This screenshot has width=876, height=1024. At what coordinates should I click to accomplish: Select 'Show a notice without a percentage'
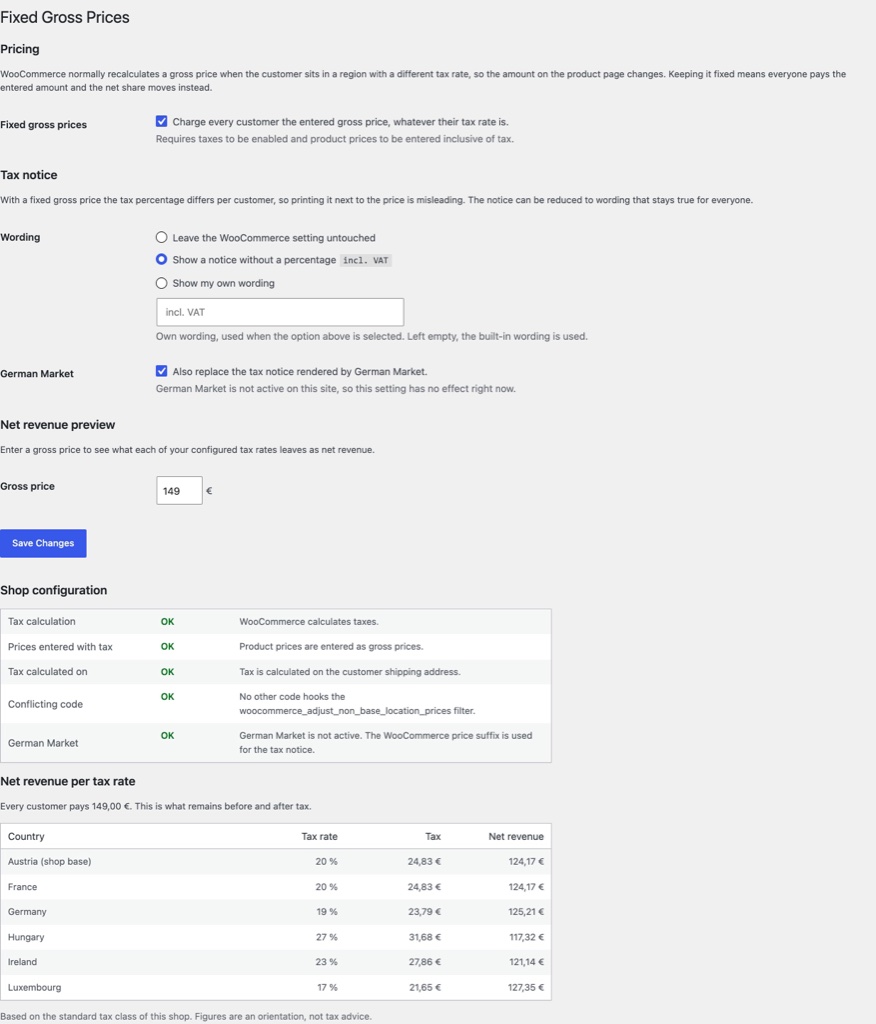coord(161,260)
